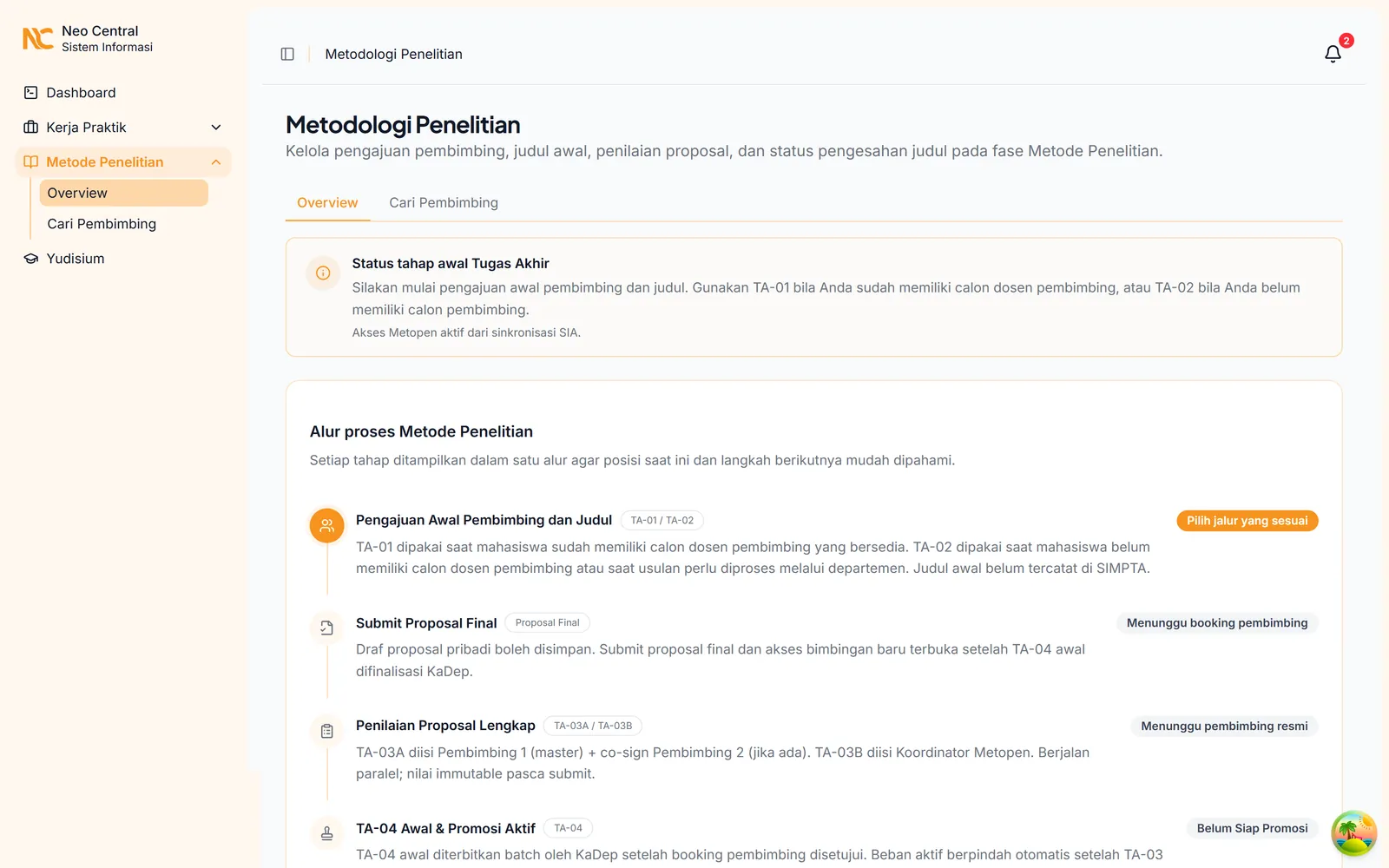1389x868 pixels.
Task: Open the notifications bell
Action: [x=1333, y=54]
